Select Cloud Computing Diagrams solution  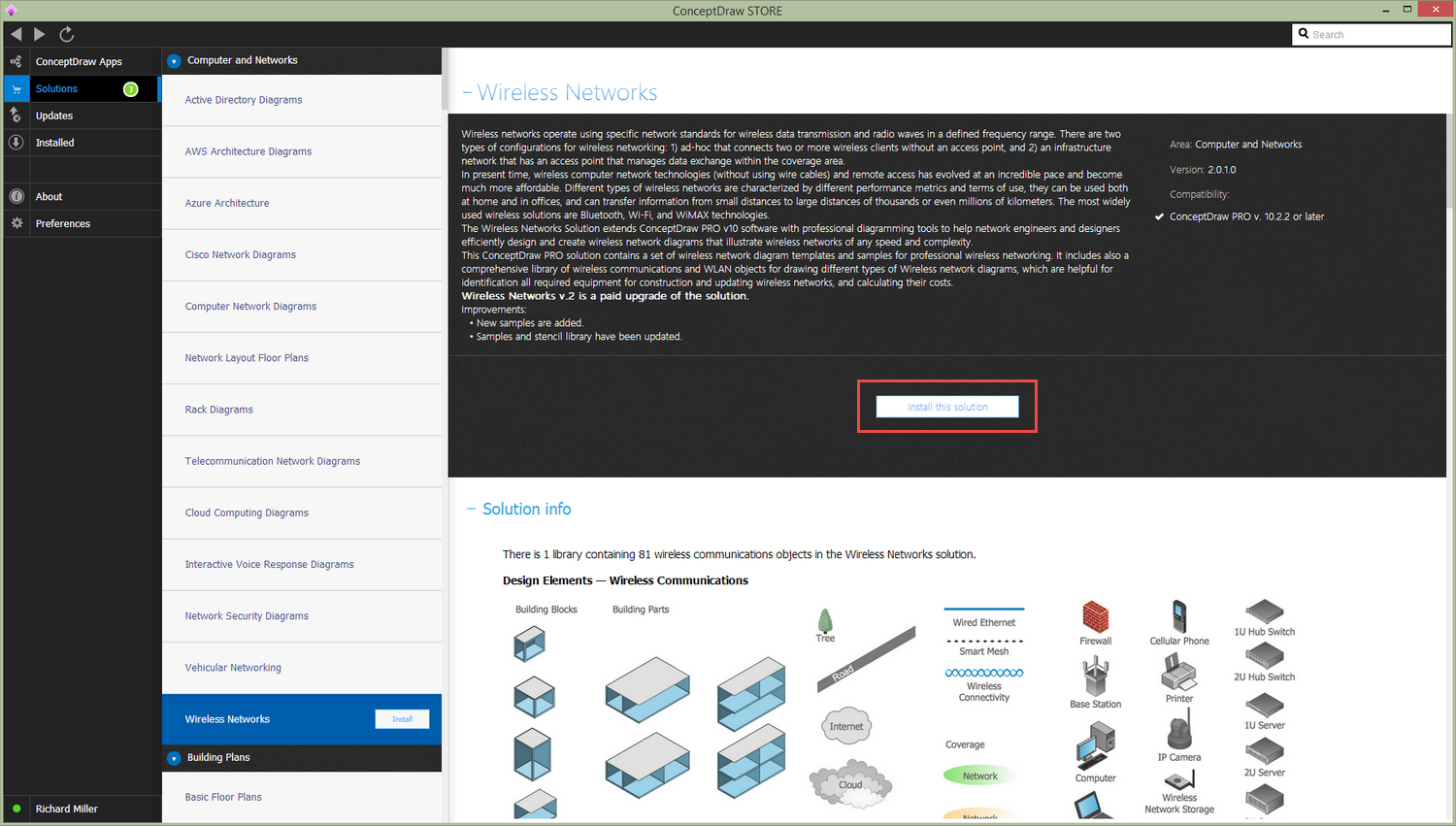[x=302, y=512]
